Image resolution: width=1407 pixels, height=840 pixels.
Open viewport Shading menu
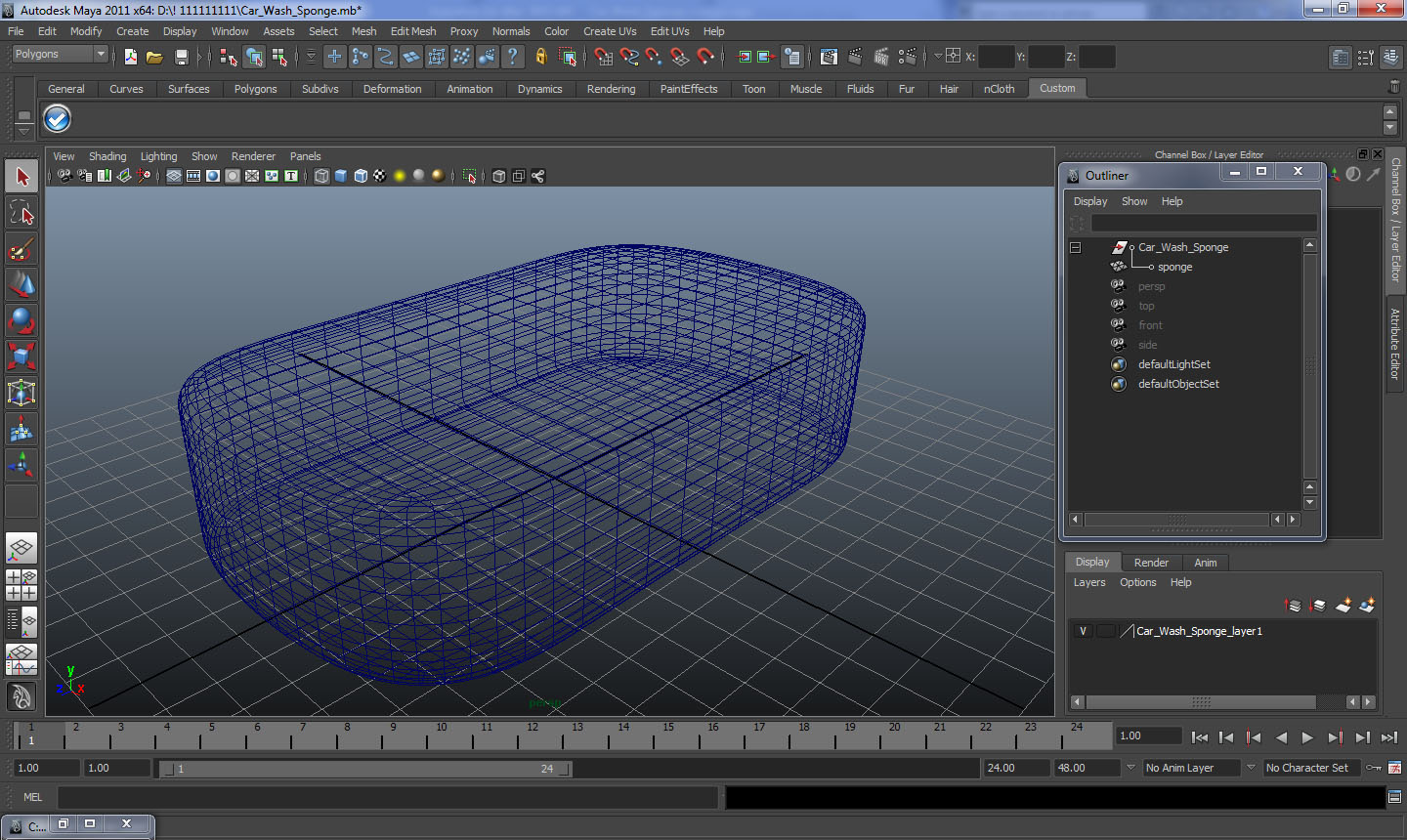click(107, 156)
